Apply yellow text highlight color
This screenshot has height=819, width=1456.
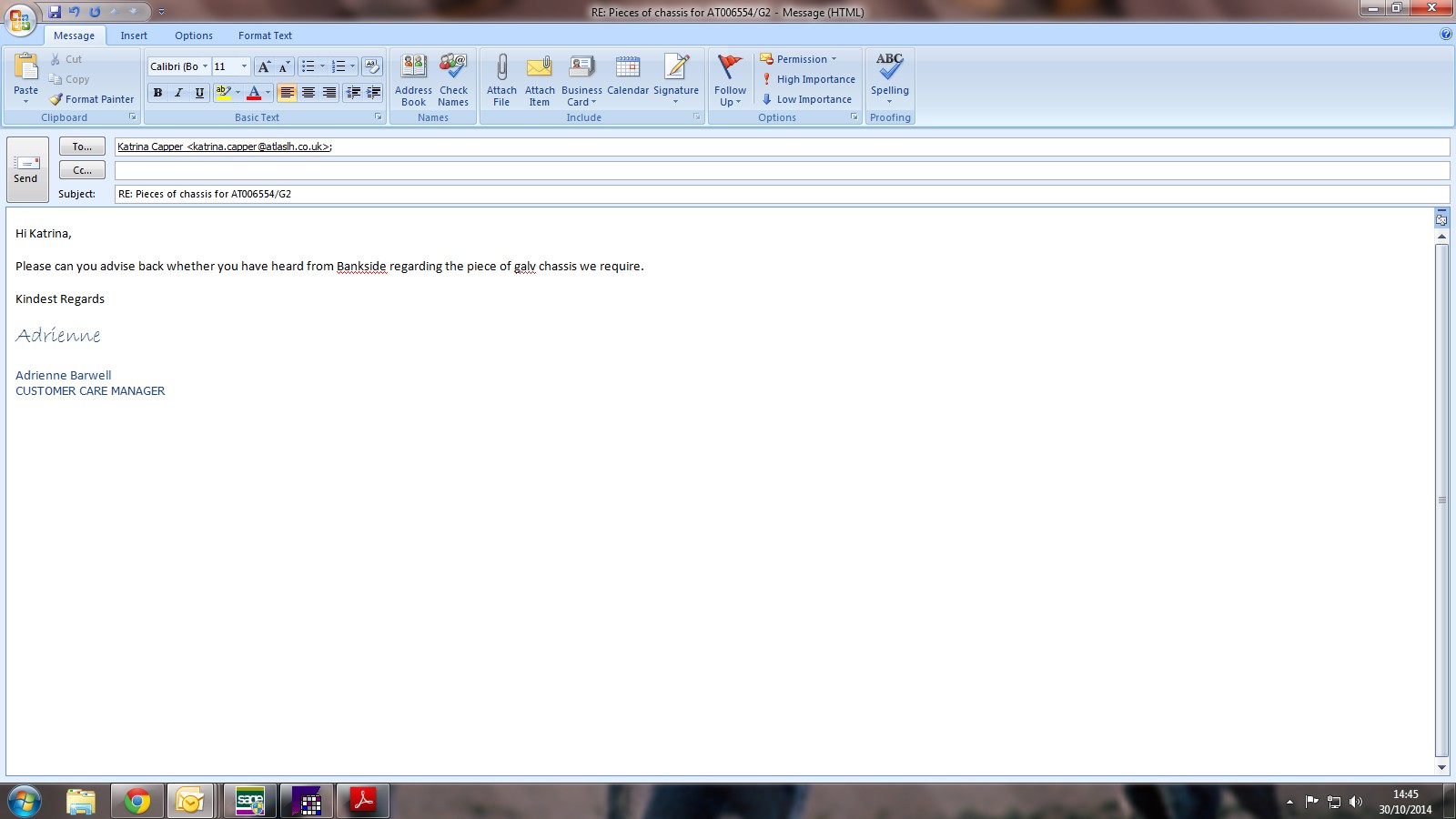(223, 93)
